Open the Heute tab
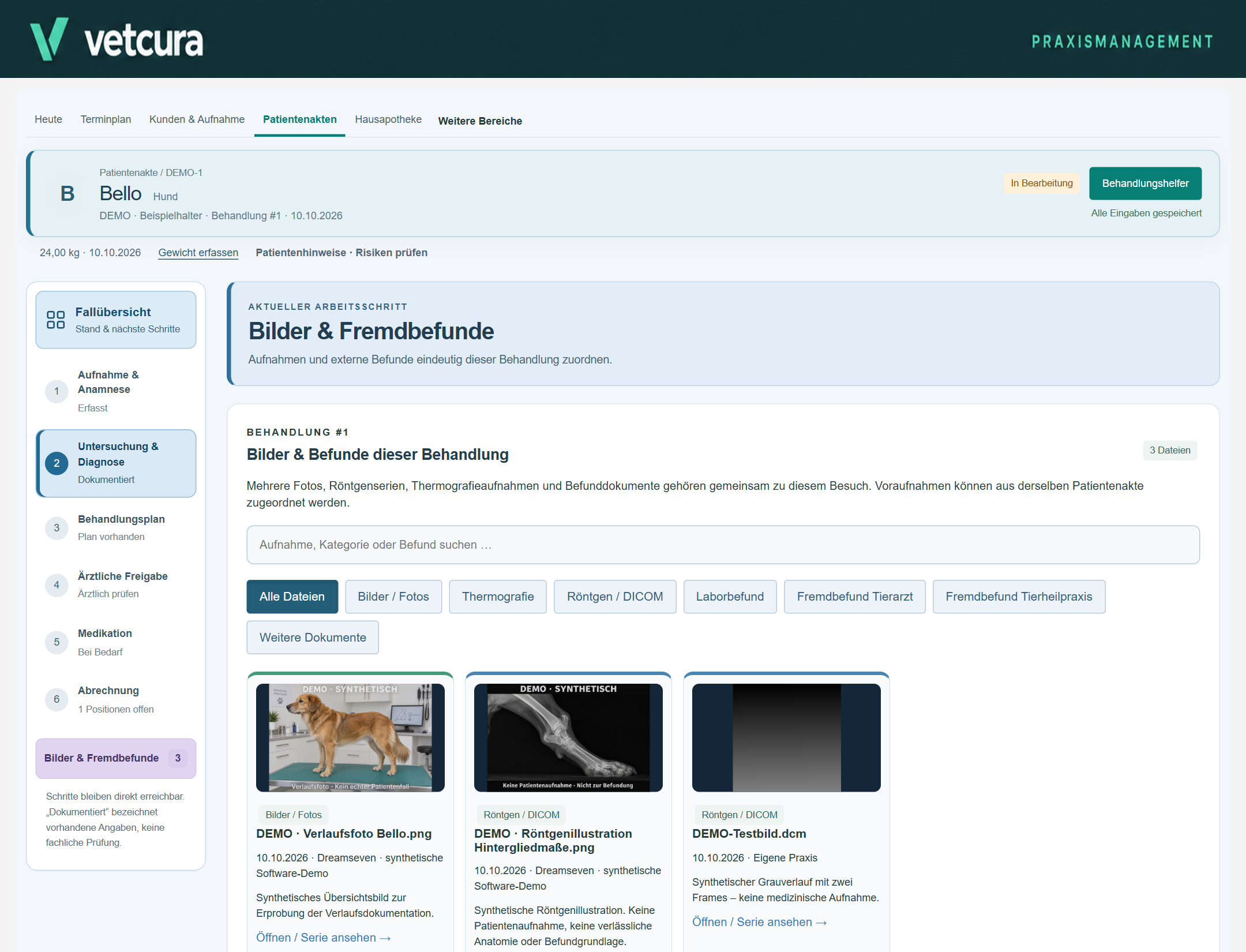The width and height of the screenshot is (1246, 952). point(48,119)
